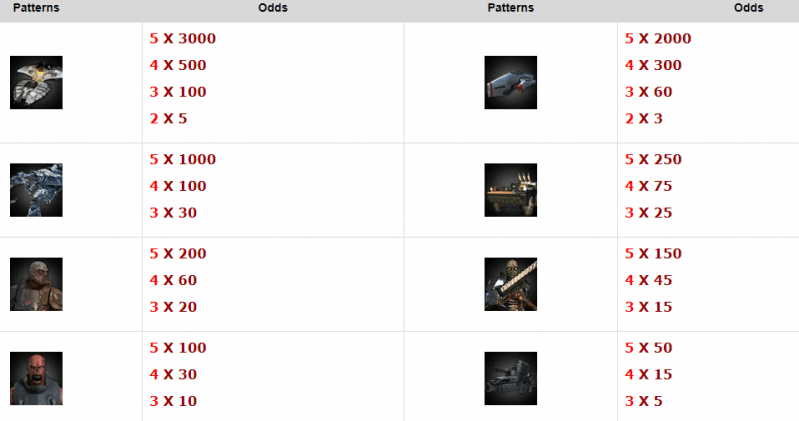Image resolution: width=799 pixels, height=421 pixels.
Task: Click the right Odds column header
Action: (749, 8)
